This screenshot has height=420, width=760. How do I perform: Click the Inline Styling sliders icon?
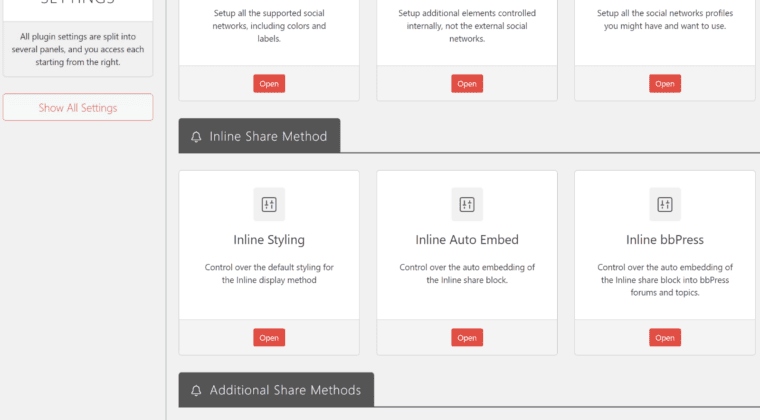(269, 204)
